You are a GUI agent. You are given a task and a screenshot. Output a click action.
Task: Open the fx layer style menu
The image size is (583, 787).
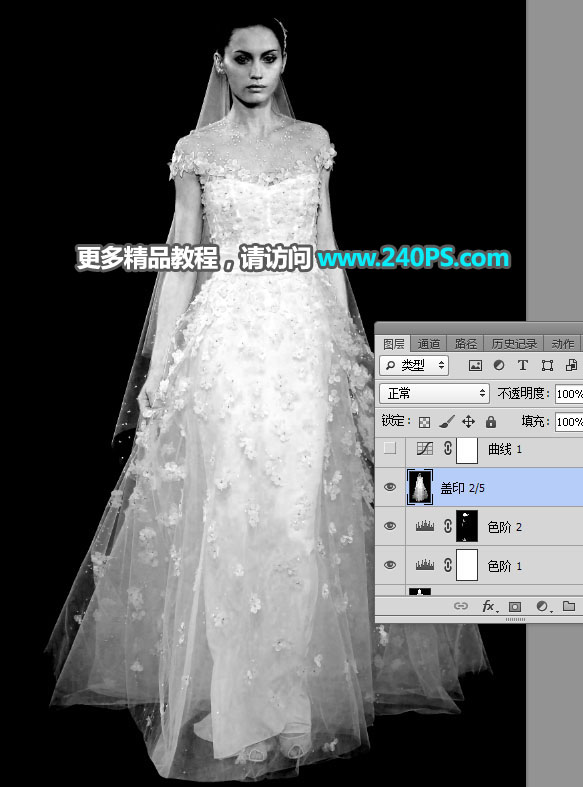pyautogui.click(x=489, y=606)
